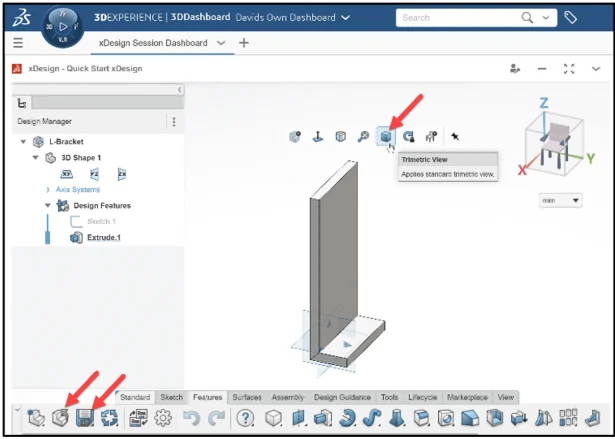Open the mm units dropdown
Screen dimensions: 615x439
(559, 200)
